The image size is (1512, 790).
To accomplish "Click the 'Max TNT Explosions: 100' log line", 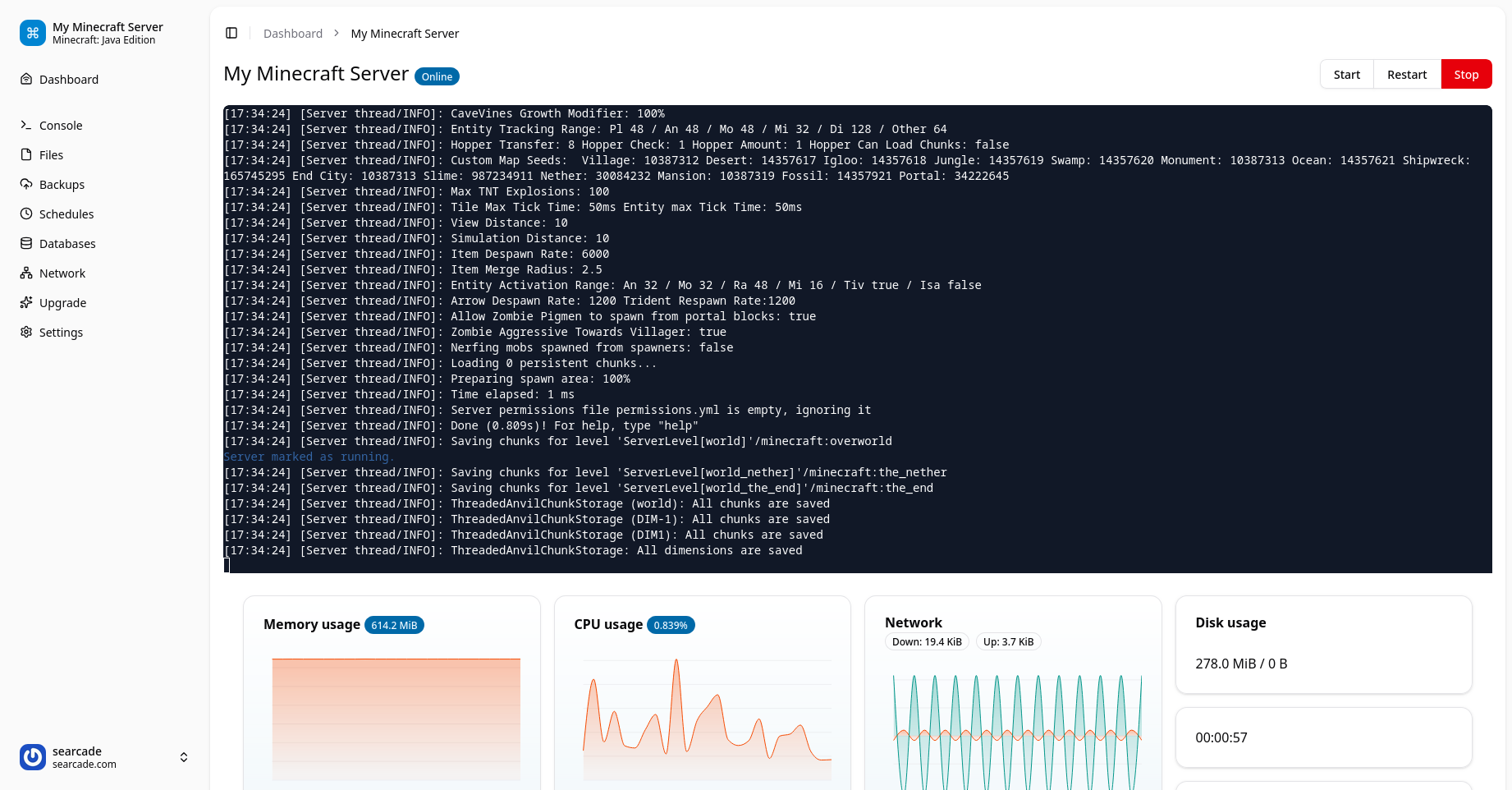I will pos(416,191).
